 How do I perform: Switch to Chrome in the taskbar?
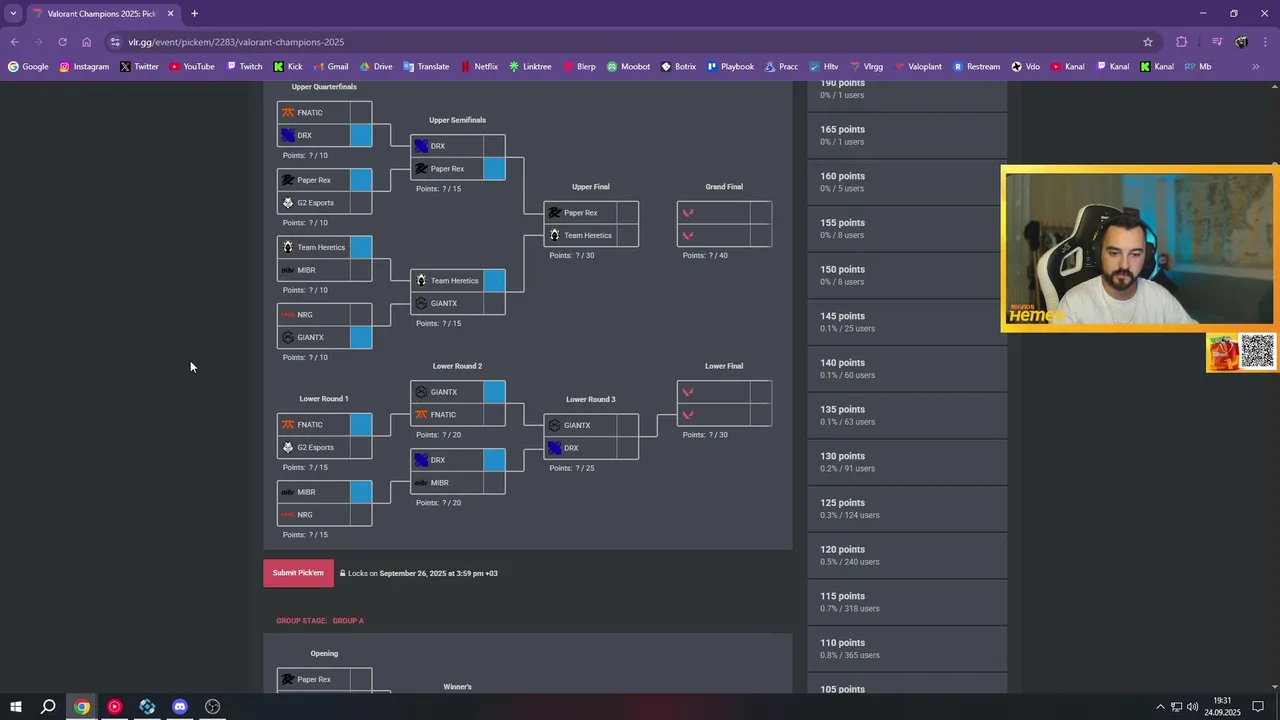(82, 707)
